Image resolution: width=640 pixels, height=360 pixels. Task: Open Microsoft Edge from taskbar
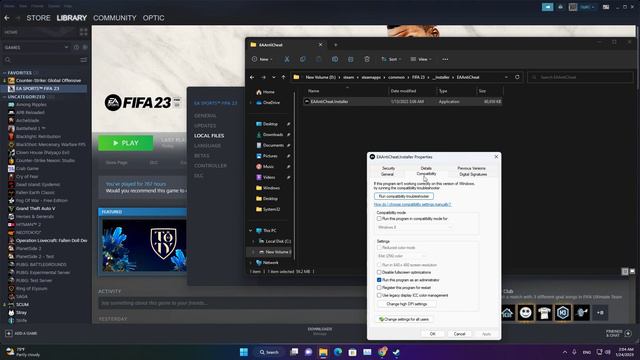point(338,352)
